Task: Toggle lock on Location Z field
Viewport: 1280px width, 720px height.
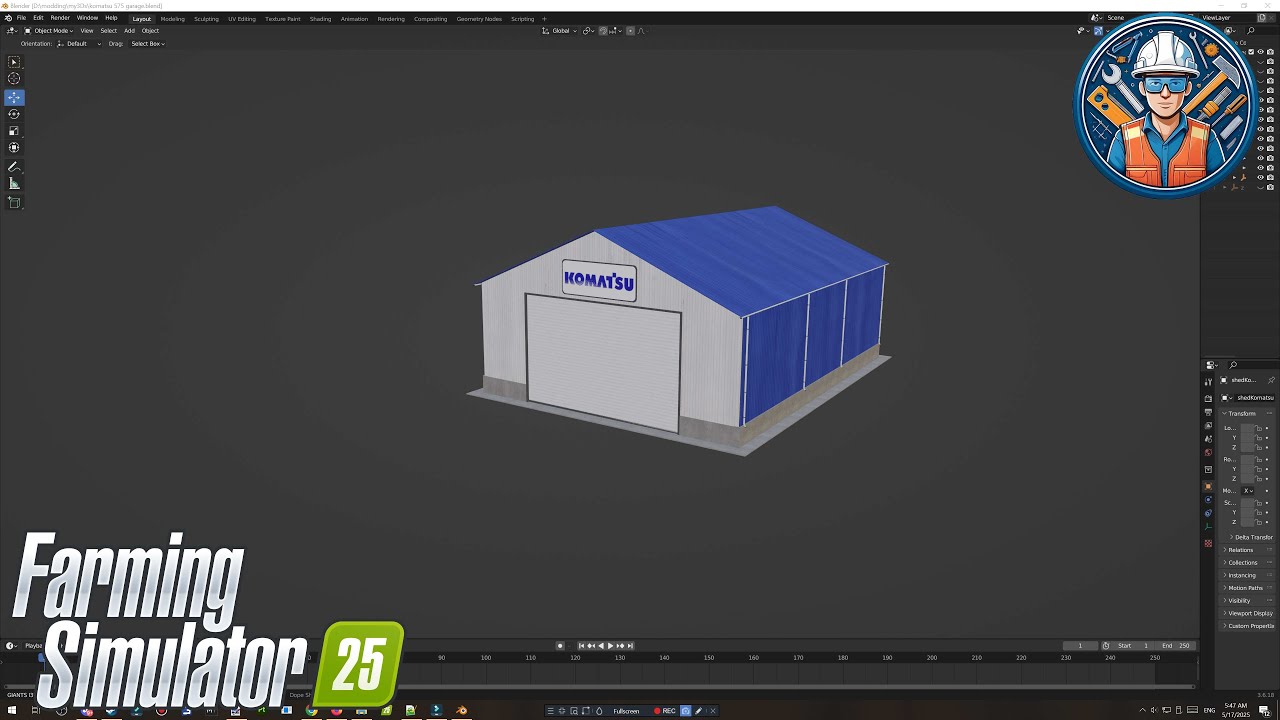Action: pos(1258,447)
